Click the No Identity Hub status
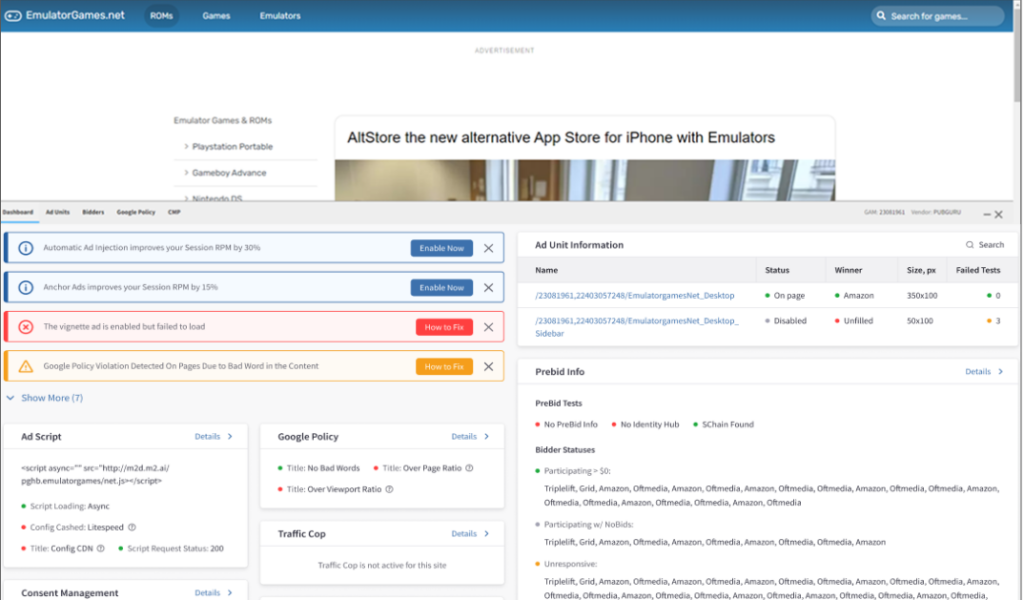The width and height of the screenshot is (1024, 600). click(645, 424)
